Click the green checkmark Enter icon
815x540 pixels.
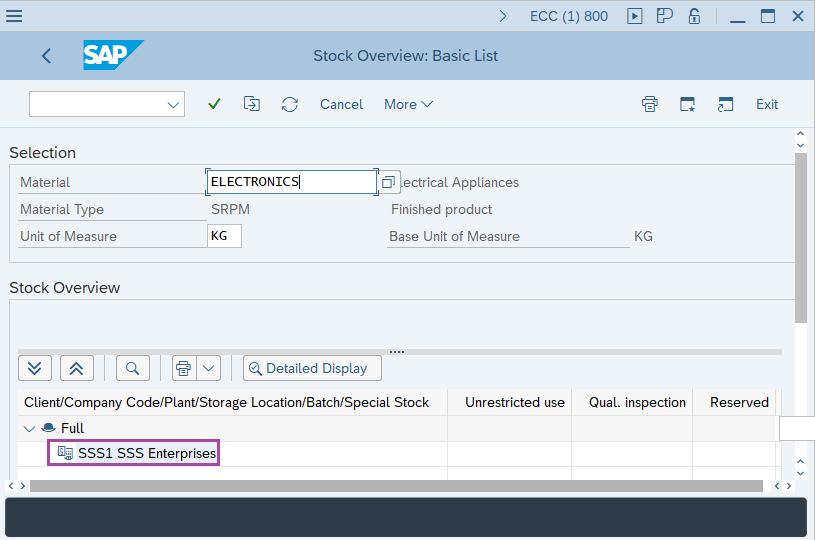point(214,104)
